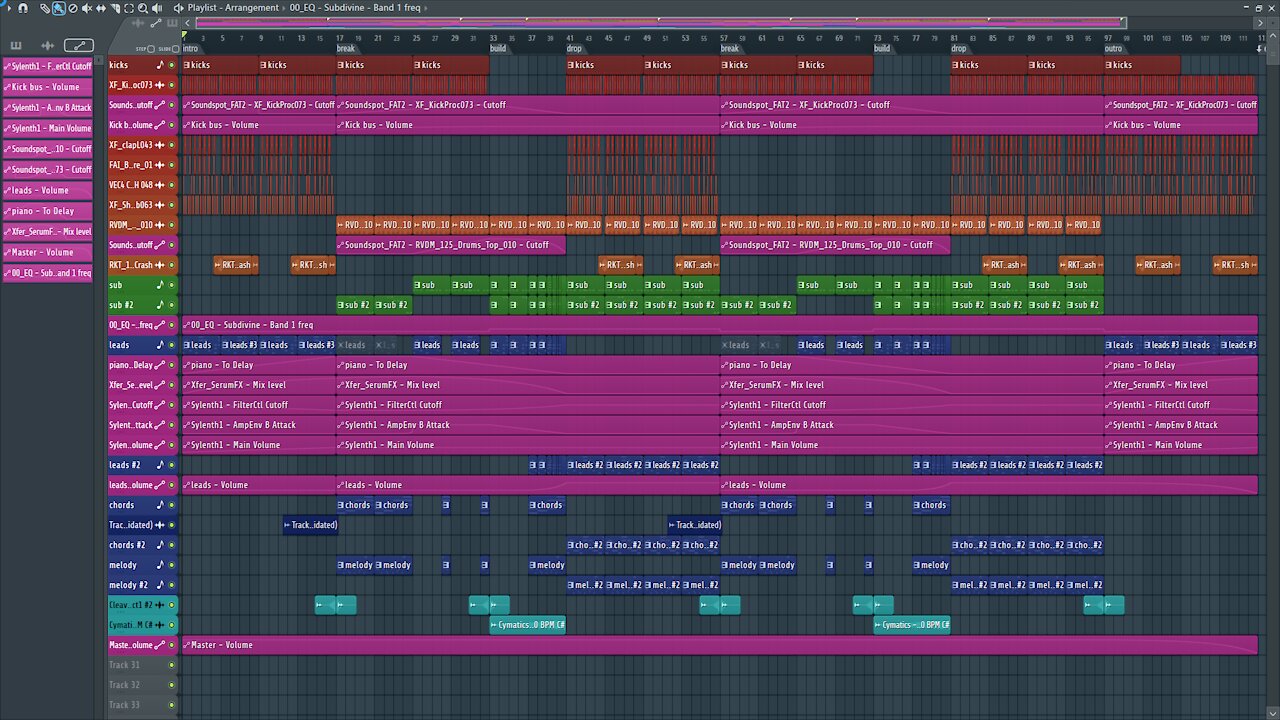Mute the leads track
The width and height of the screenshot is (1280, 720).
pyautogui.click(x=172, y=345)
